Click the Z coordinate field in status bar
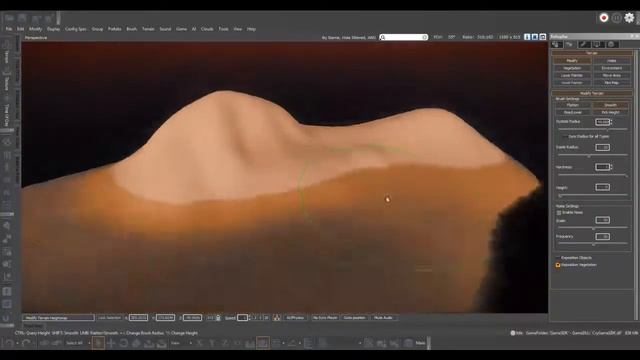 (192, 318)
